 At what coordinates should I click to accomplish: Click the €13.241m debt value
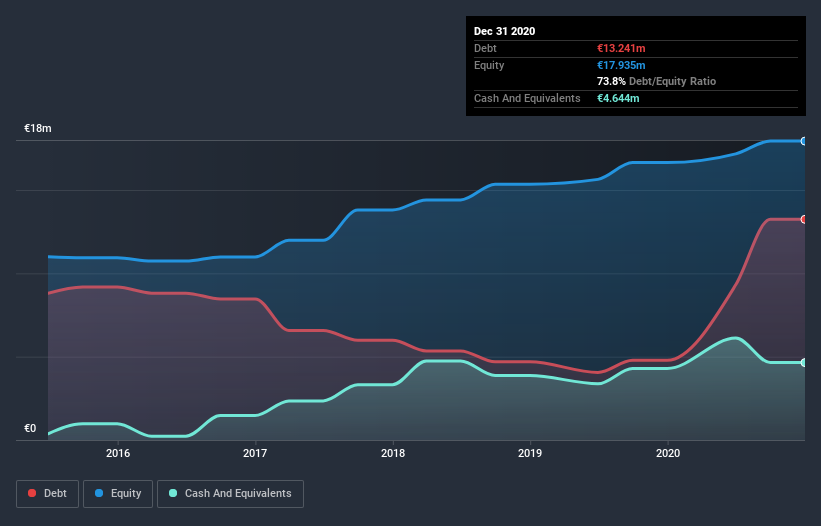click(x=621, y=48)
